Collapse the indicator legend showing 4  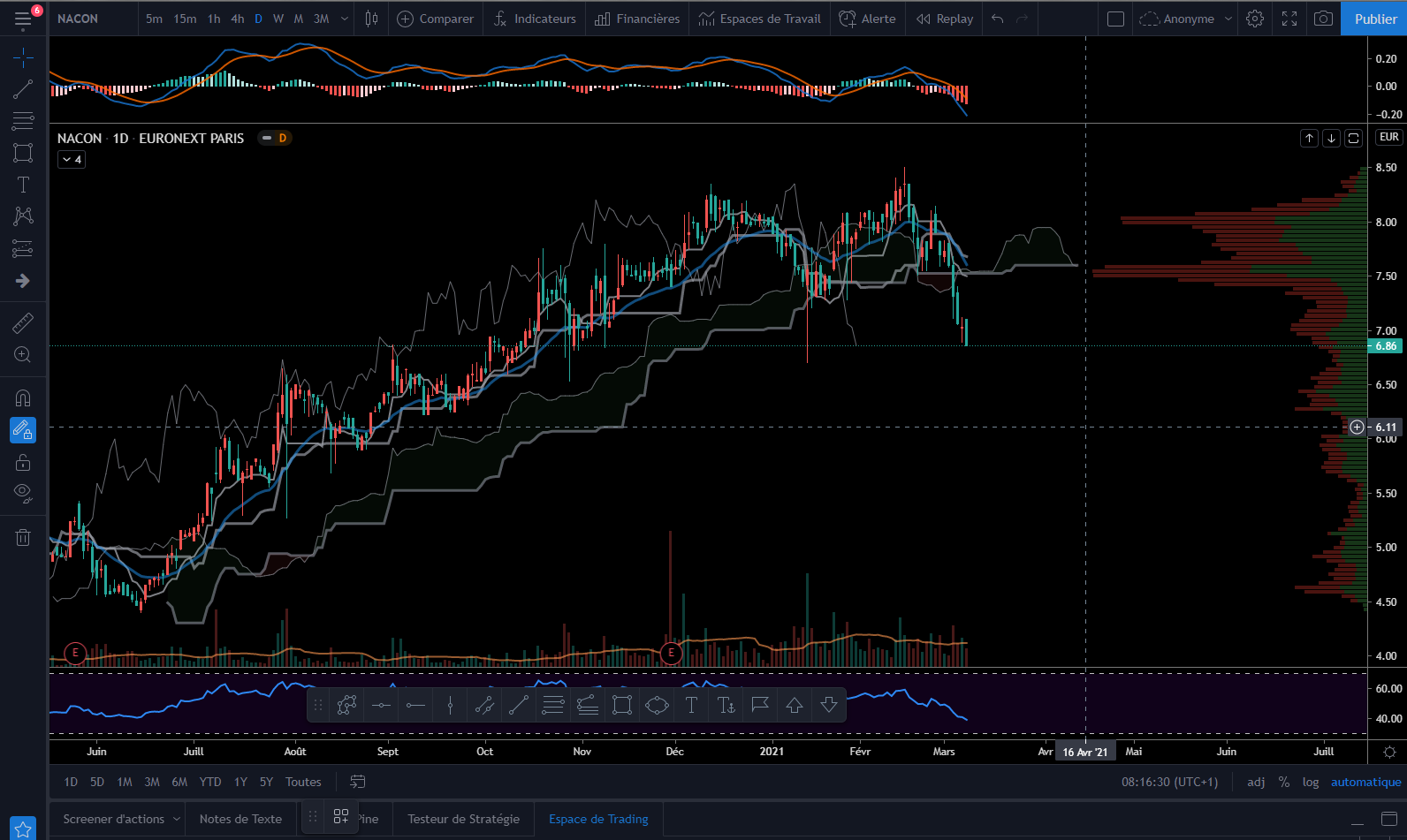pyautogui.click(x=72, y=160)
